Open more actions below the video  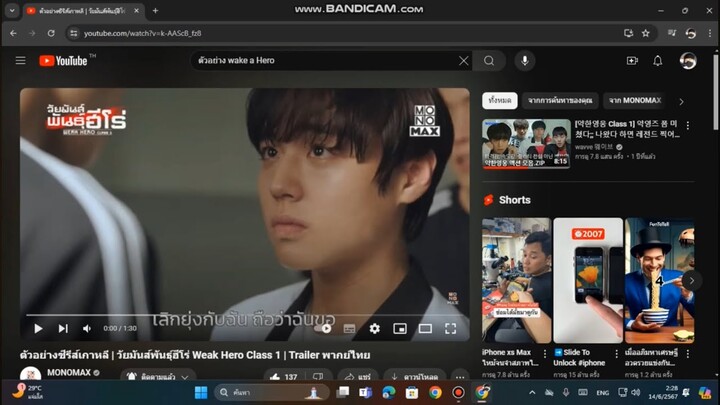point(460,377)
